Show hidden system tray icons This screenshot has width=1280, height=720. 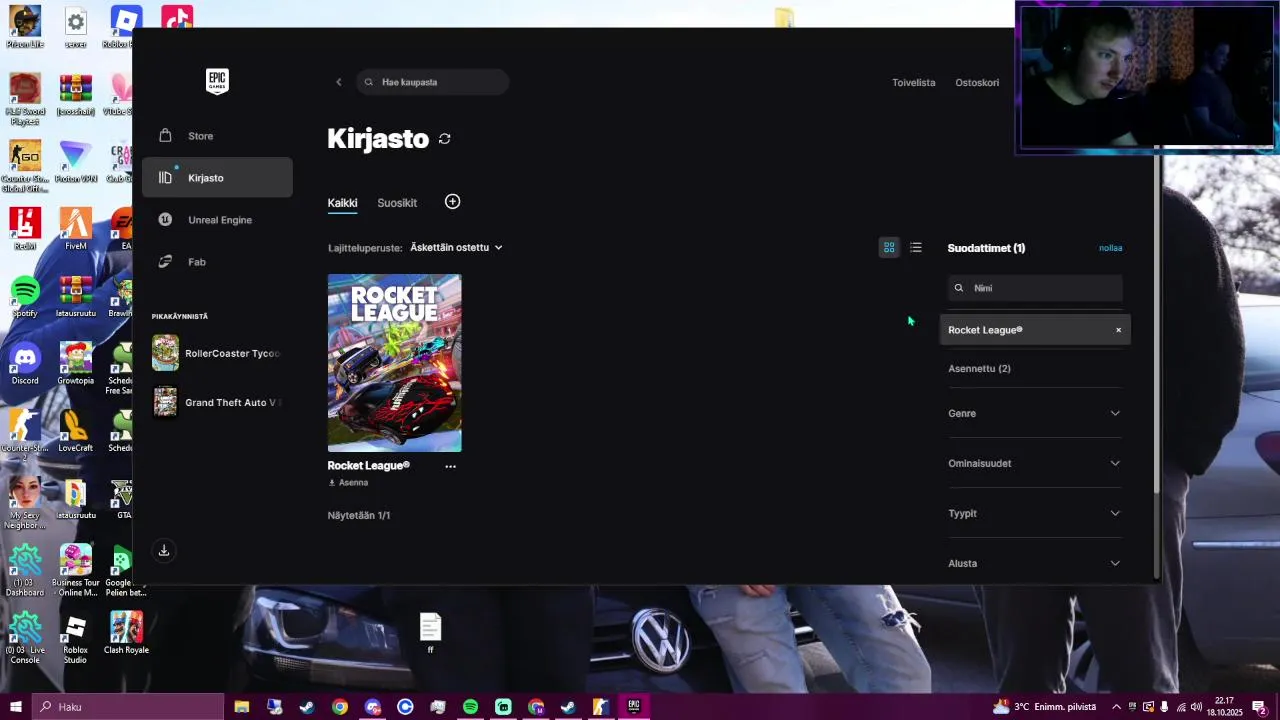(x=1116, y=707)
